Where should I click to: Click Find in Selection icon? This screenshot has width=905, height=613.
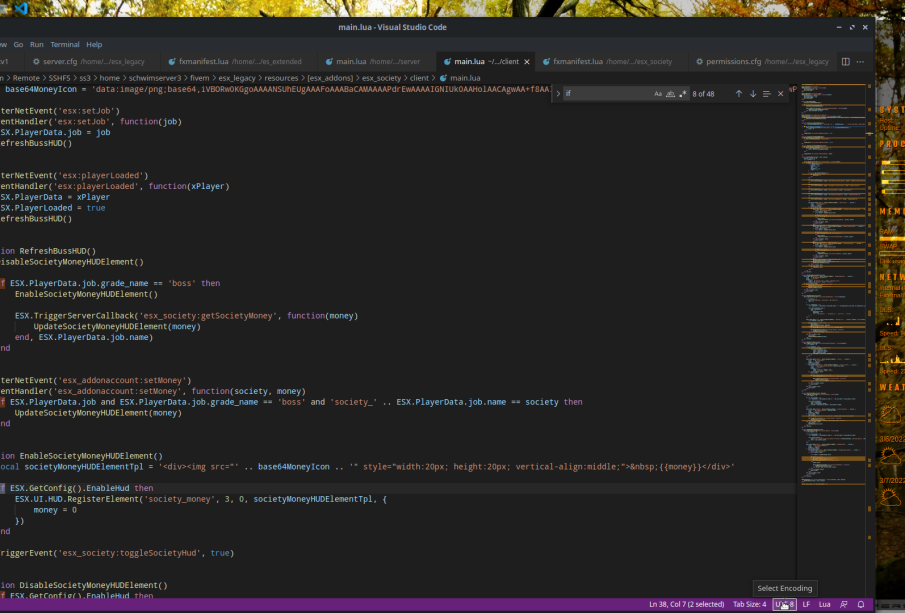pyautogui.click(x=766, y=93)
